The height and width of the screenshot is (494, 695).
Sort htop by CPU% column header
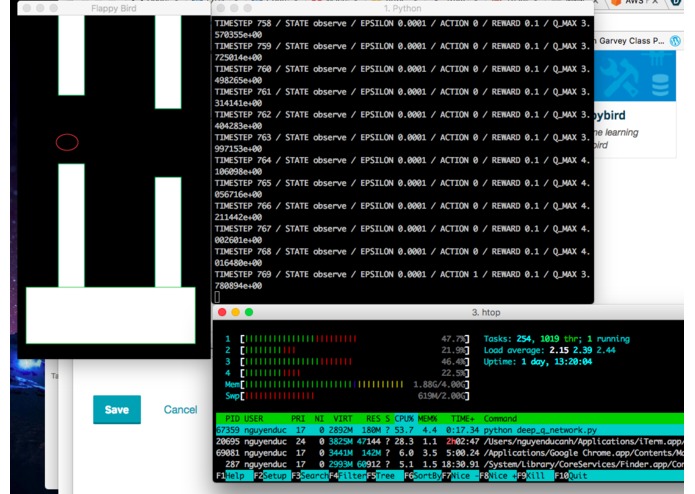pyautogui.click(x=404, y=419)
